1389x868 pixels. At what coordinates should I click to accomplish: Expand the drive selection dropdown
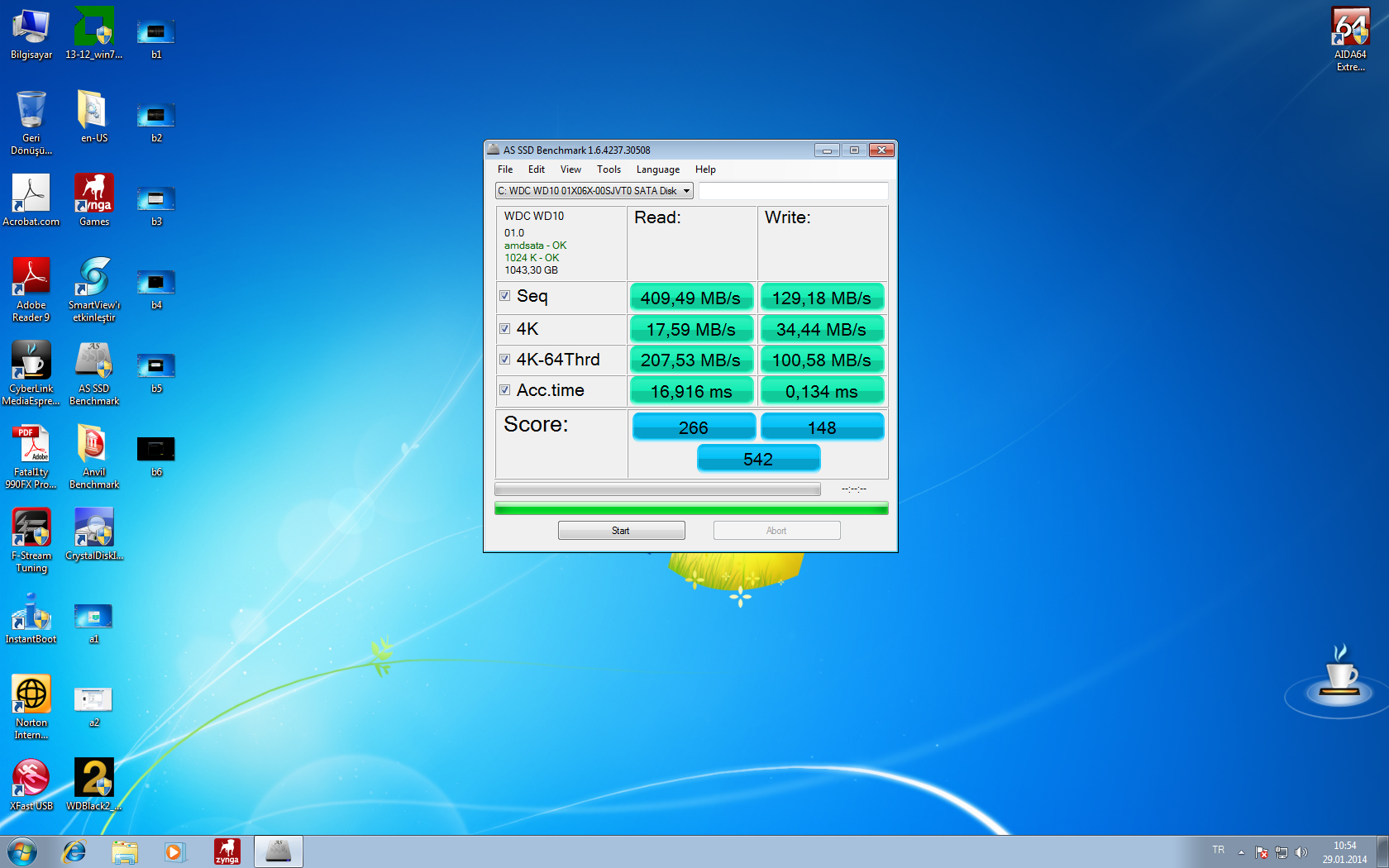tap(685, 191)
